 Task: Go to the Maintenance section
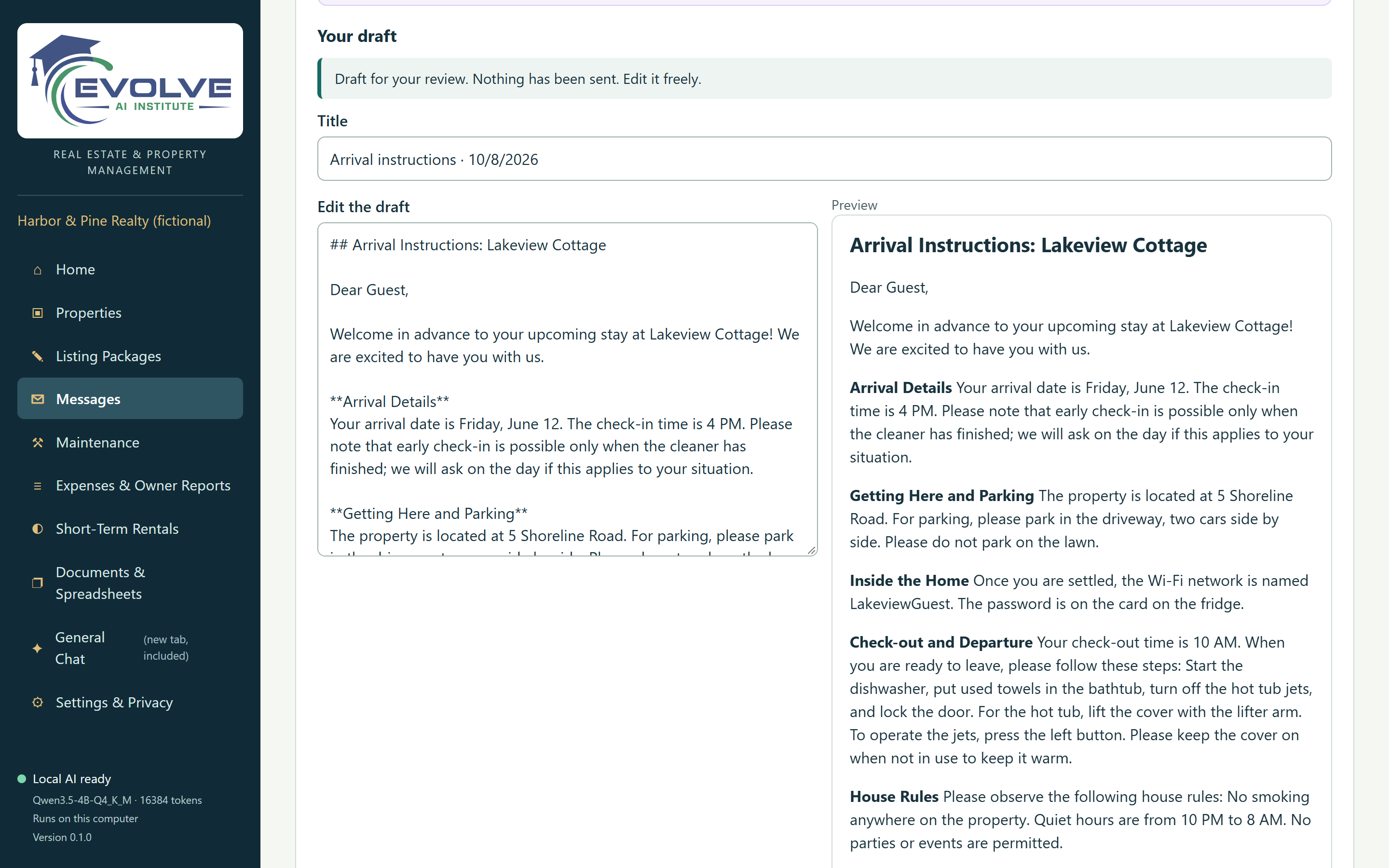pyautogui.click(x=130, y=443)
